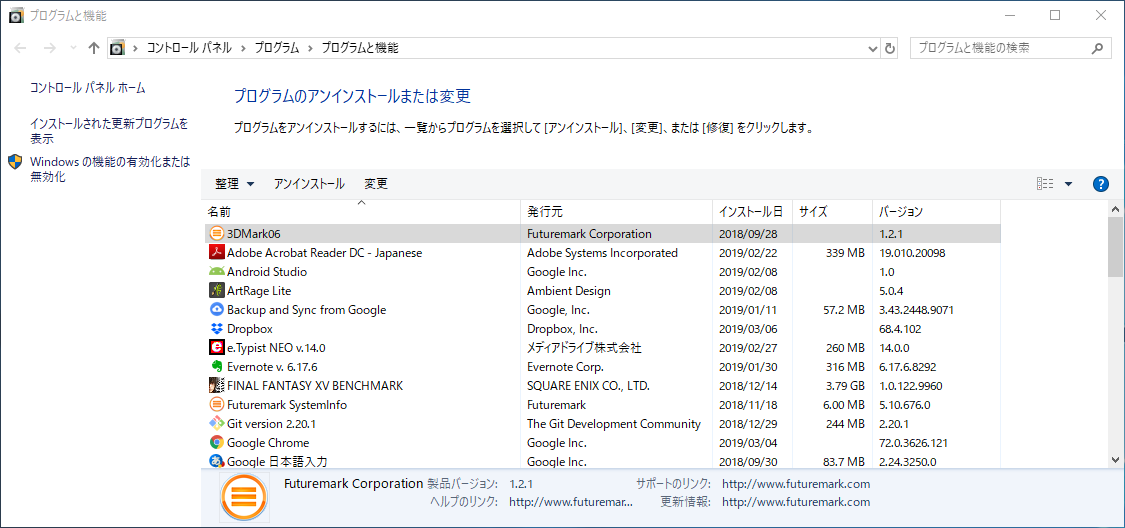Open the blue help question mark icon
This screenshot has width=1125, height=528.
tap(1101, 184)
